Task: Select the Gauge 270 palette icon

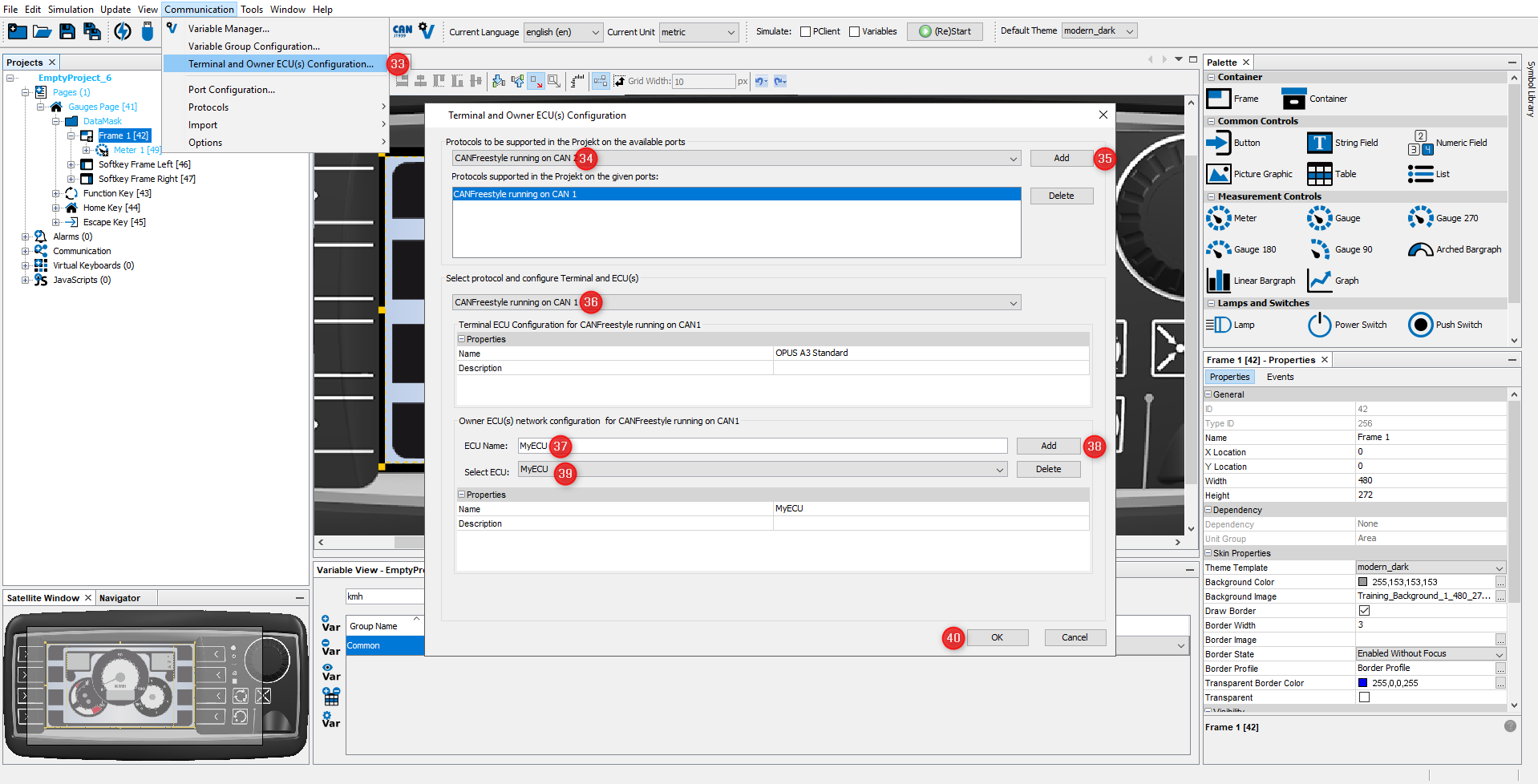Action: [x=1420, y=218]
